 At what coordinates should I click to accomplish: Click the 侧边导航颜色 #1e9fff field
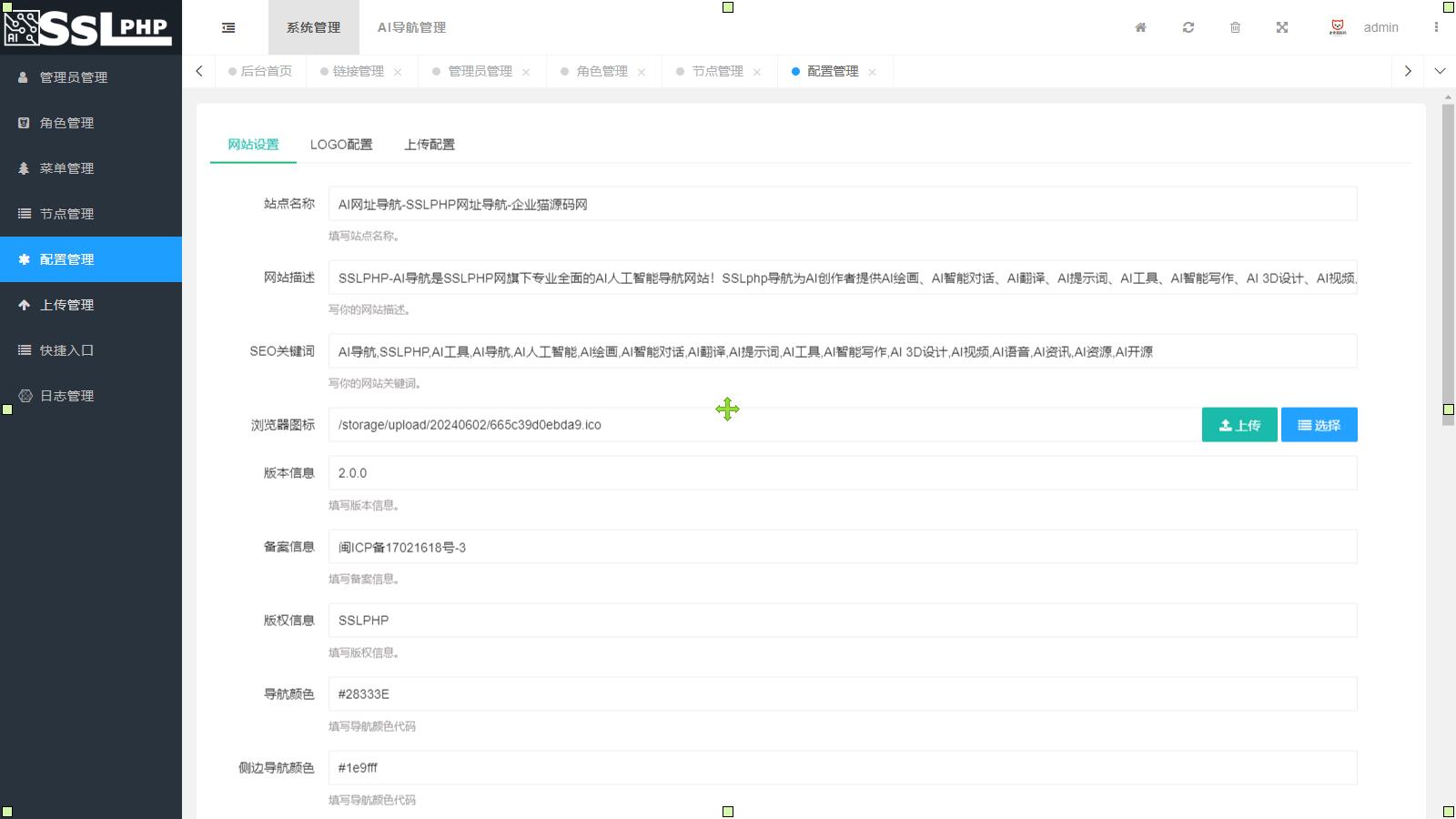[843, 768]
